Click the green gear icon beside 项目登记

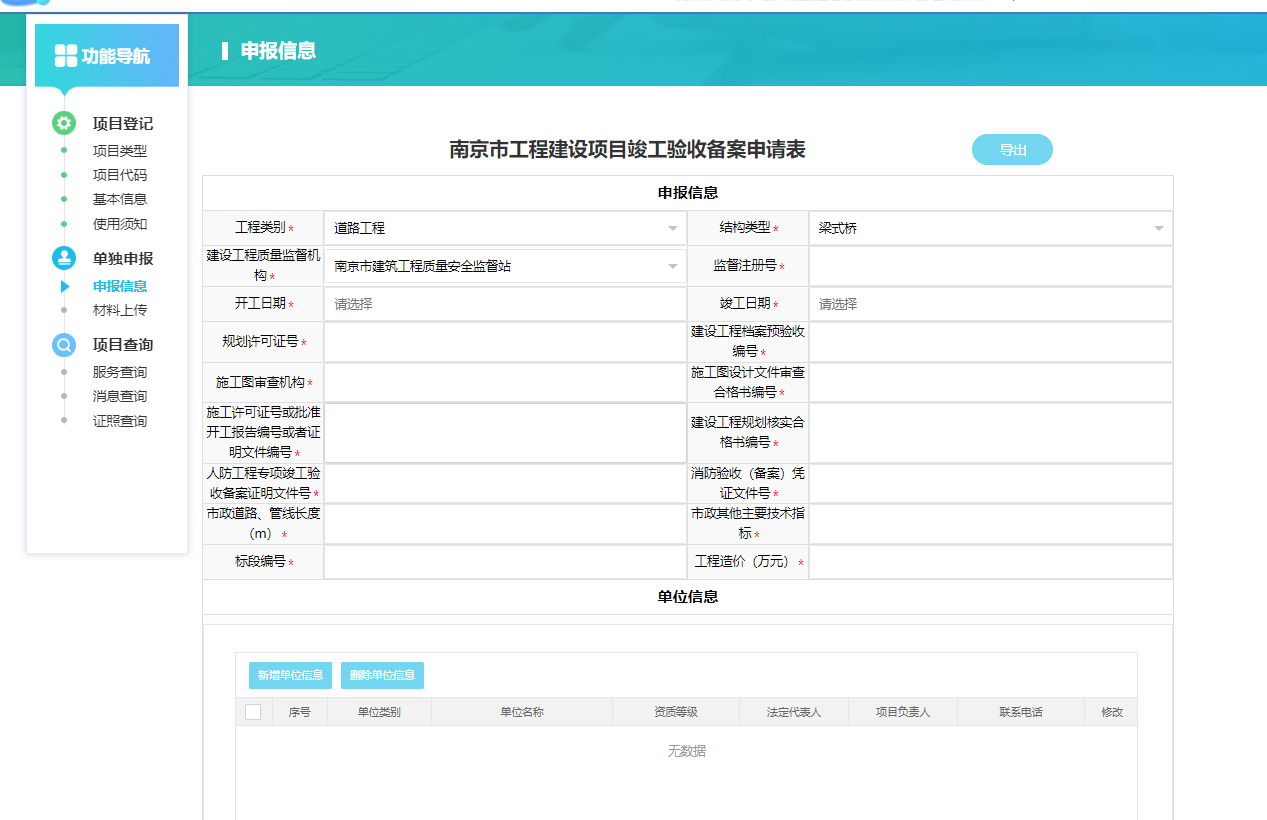coord(64,124)
